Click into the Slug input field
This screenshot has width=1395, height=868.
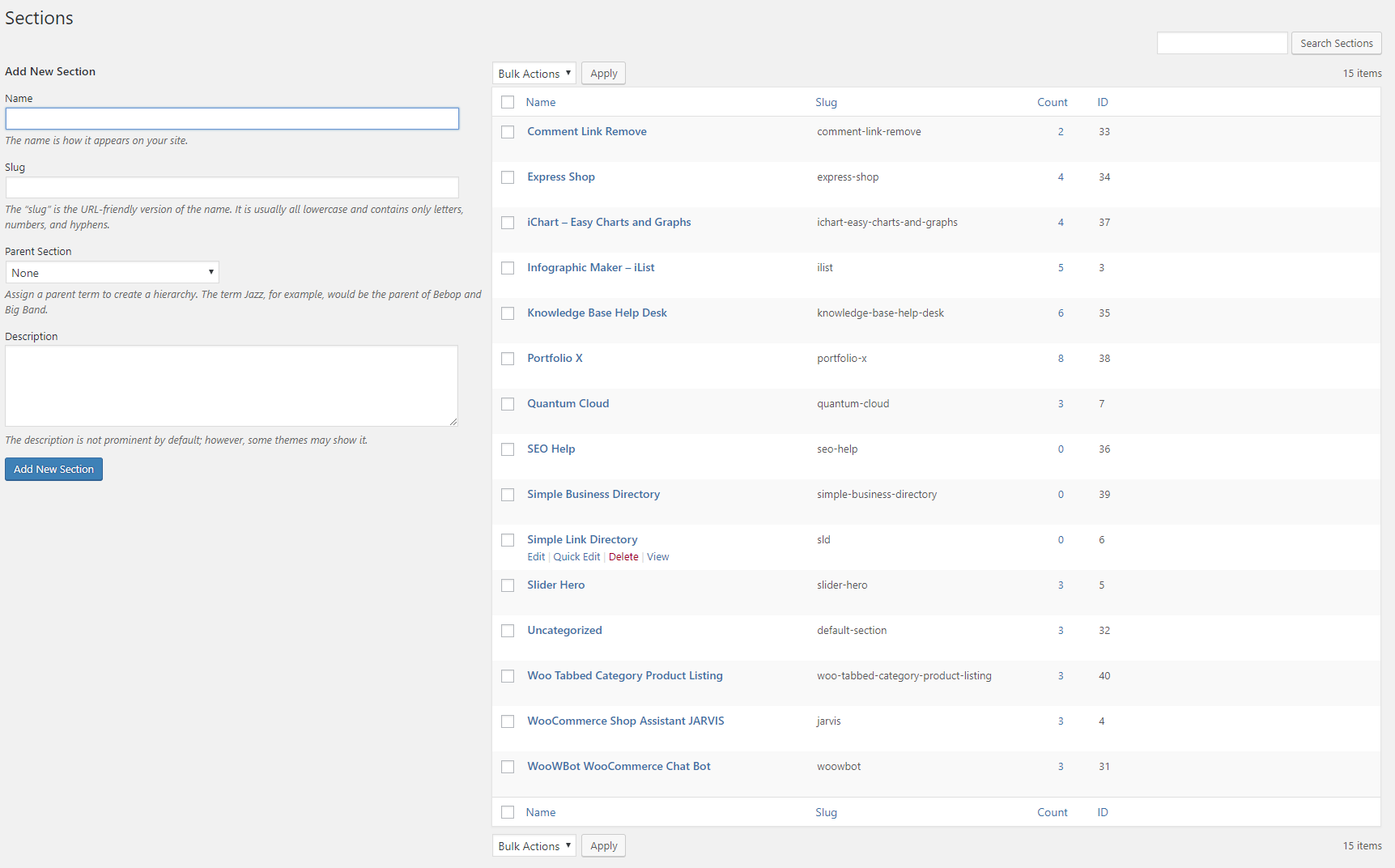(232, 188)
